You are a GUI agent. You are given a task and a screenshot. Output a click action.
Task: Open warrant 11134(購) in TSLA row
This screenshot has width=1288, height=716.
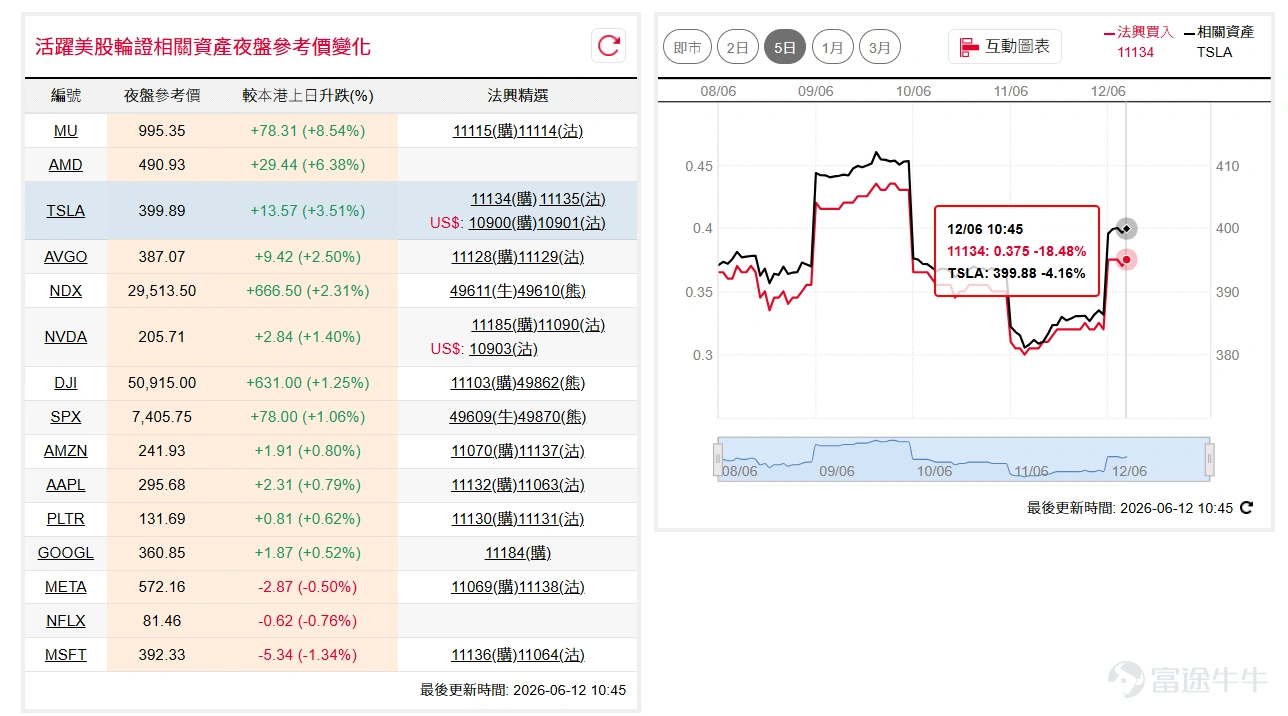[x=503, y=199]
